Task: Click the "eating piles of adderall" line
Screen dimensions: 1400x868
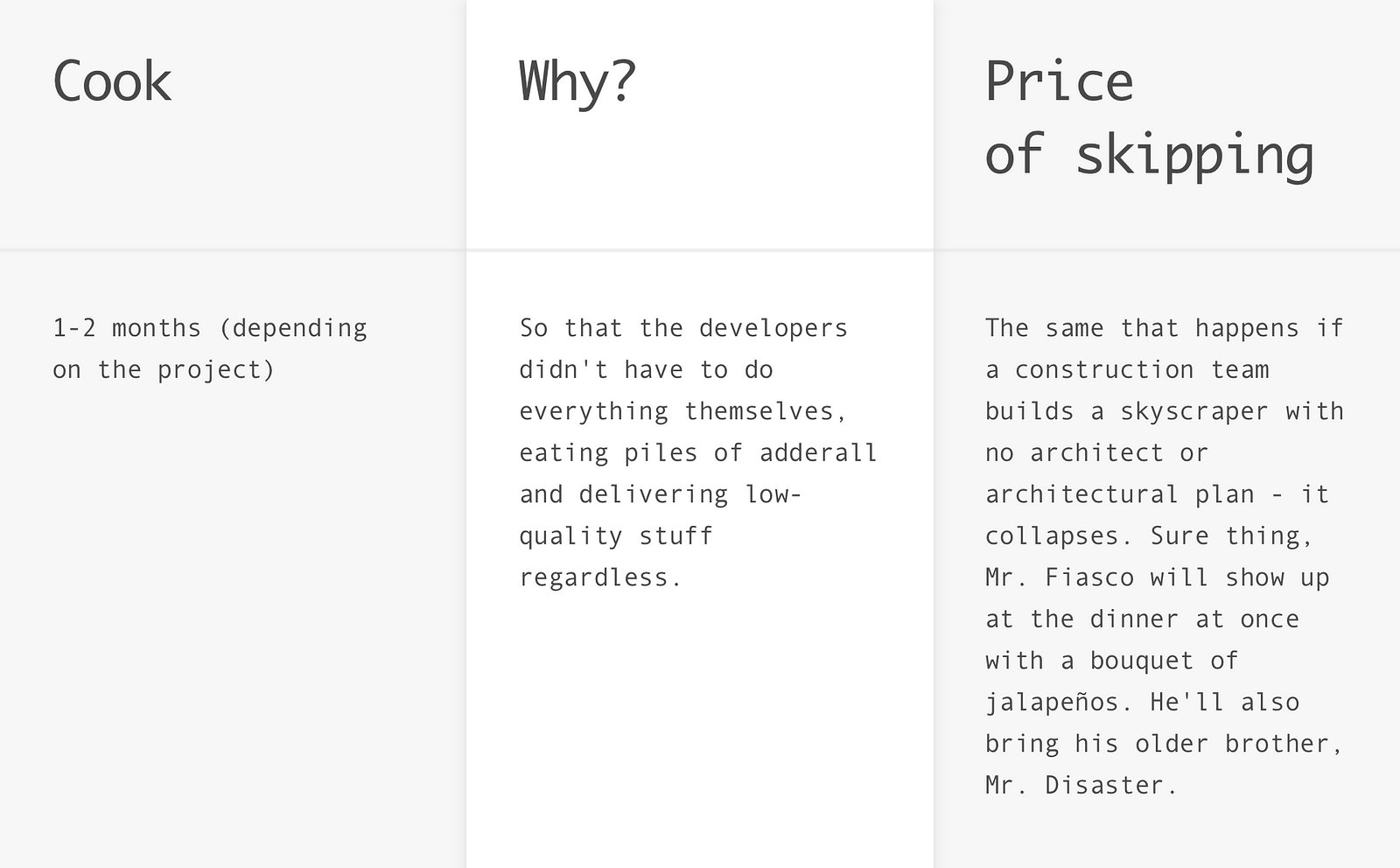Action: [x=698, y=452]
